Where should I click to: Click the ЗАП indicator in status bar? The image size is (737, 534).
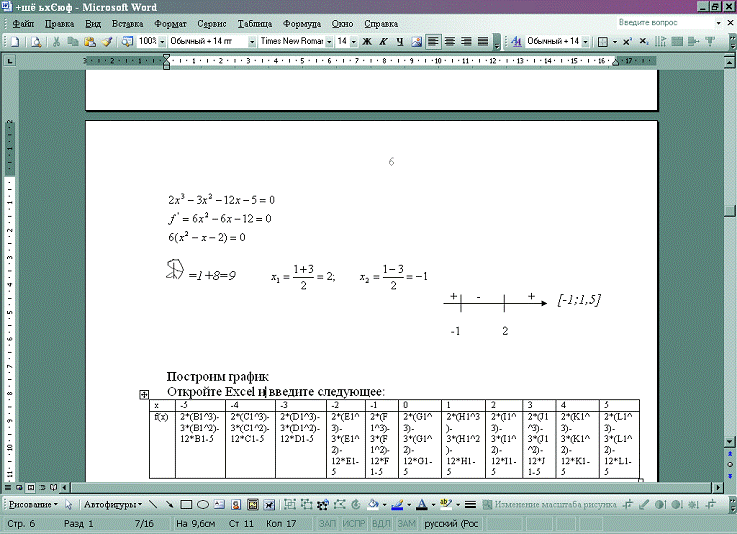[x=326, y=524]
